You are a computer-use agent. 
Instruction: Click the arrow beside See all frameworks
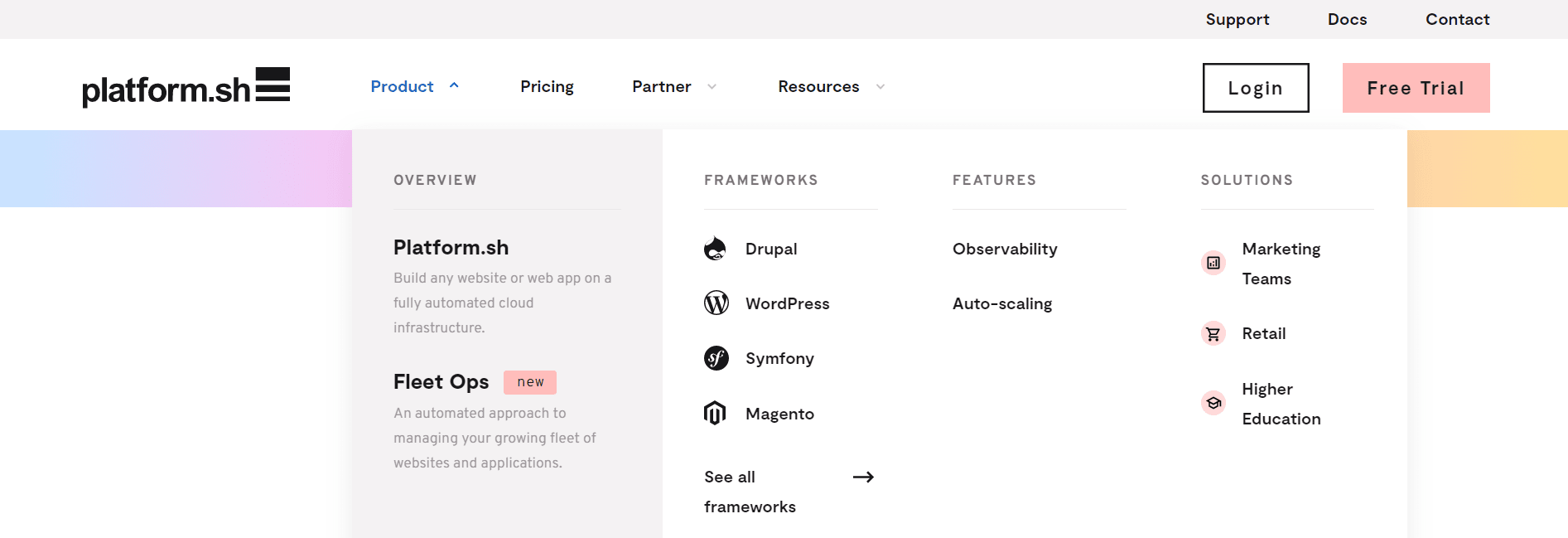pyautogui.click(x=863, y=477)
